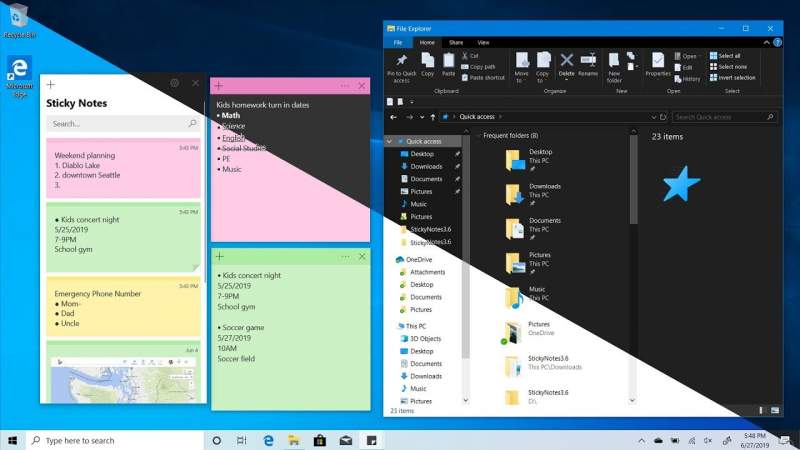The width and height of the screenshot is (800, 450).
Task: Click the Up arrow in File Explorer navigation
Action: [x=433, y=117]
